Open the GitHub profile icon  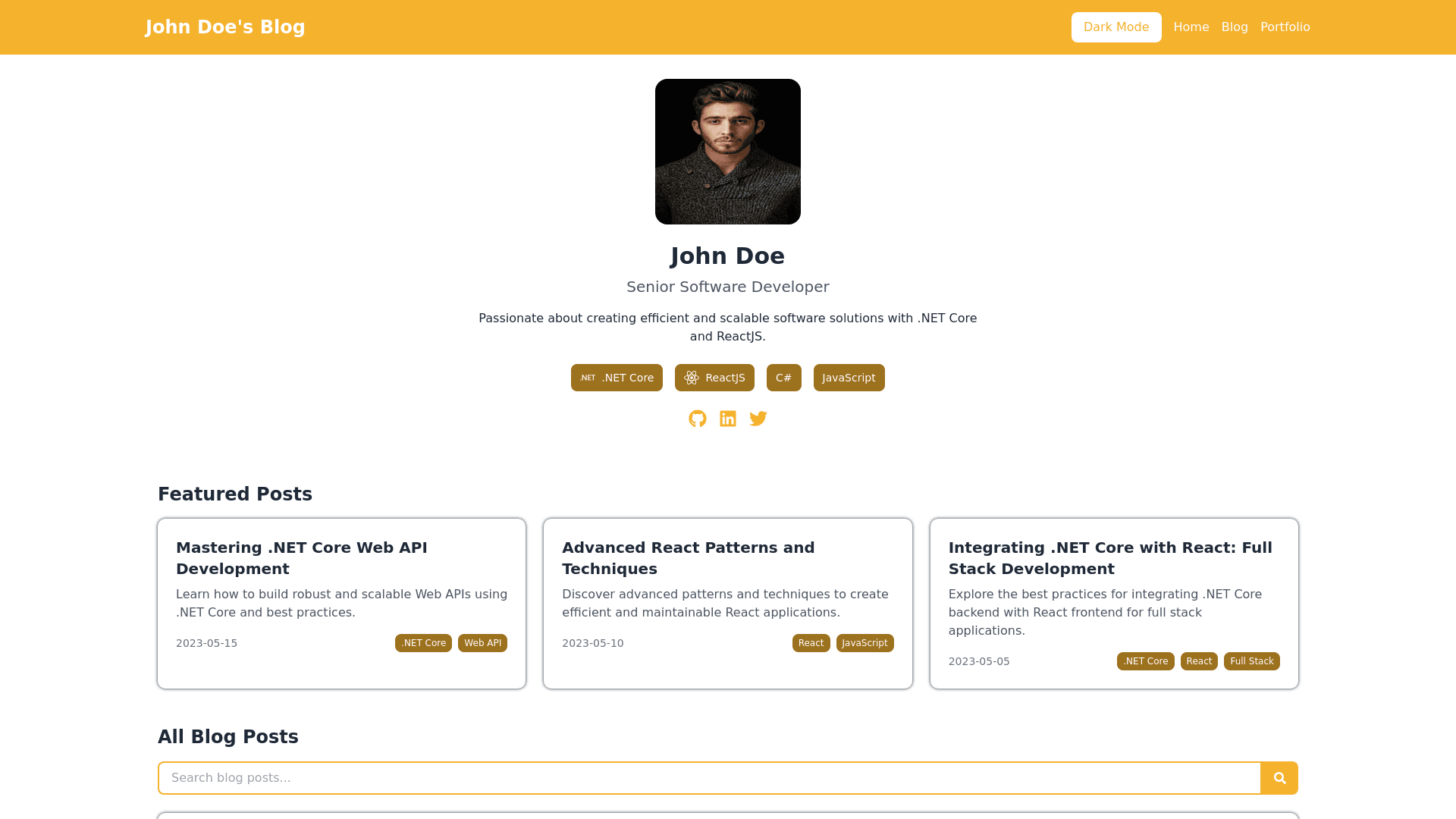pos(698,419)
